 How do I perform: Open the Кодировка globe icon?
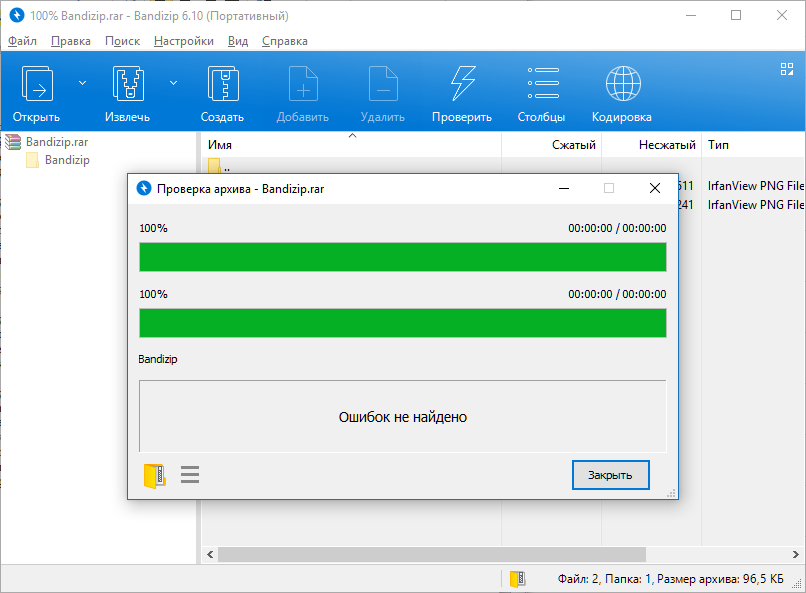[623, 83]
